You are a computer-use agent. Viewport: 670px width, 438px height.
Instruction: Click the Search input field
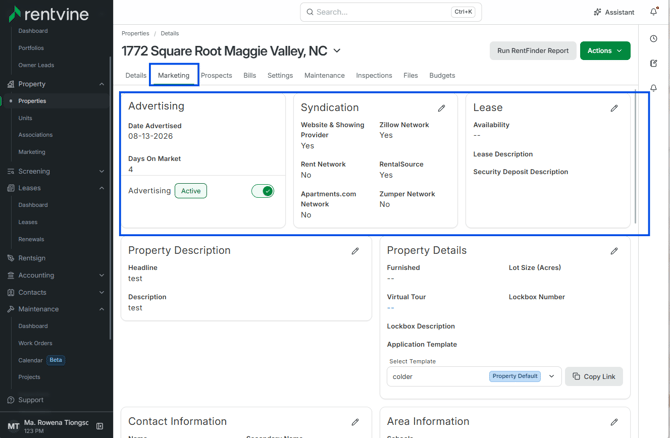click(x=391, y=12)
